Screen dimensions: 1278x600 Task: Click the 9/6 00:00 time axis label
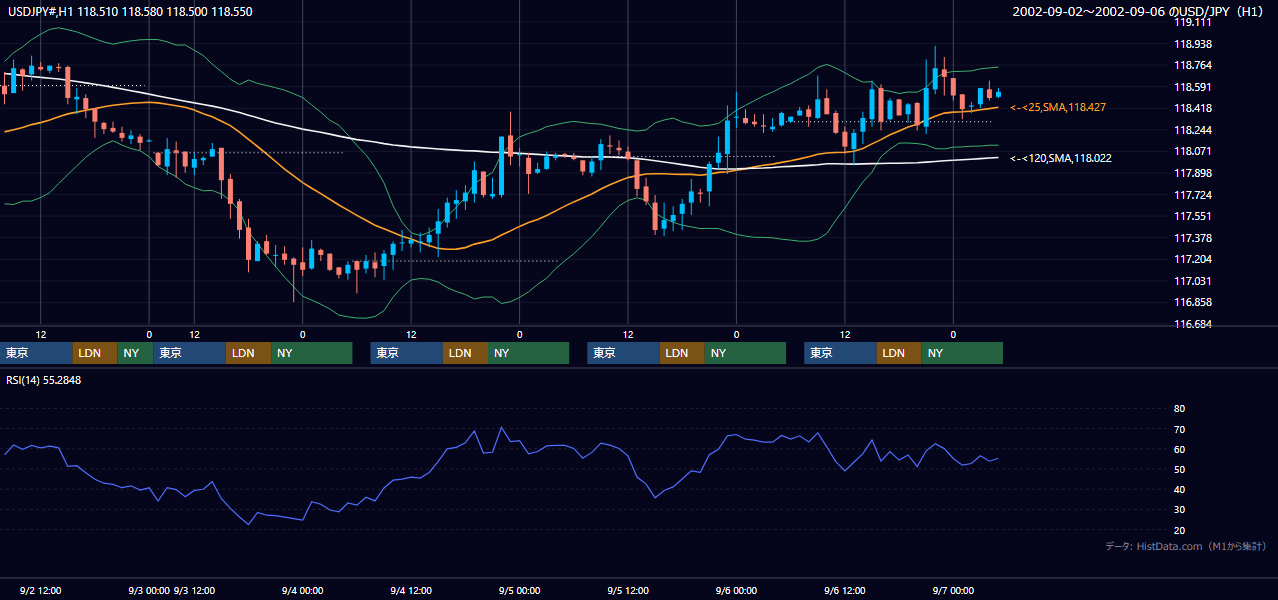[736, 591]
